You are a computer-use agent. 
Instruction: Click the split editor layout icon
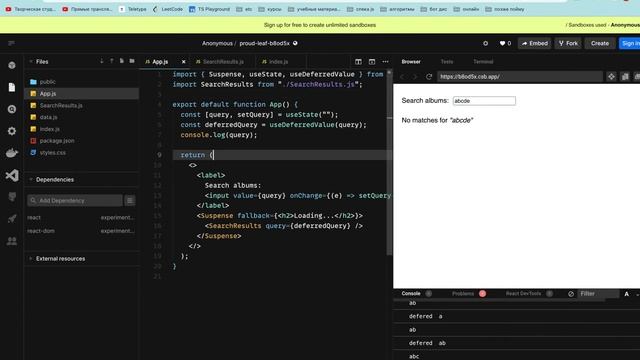[x=358, y=62]
